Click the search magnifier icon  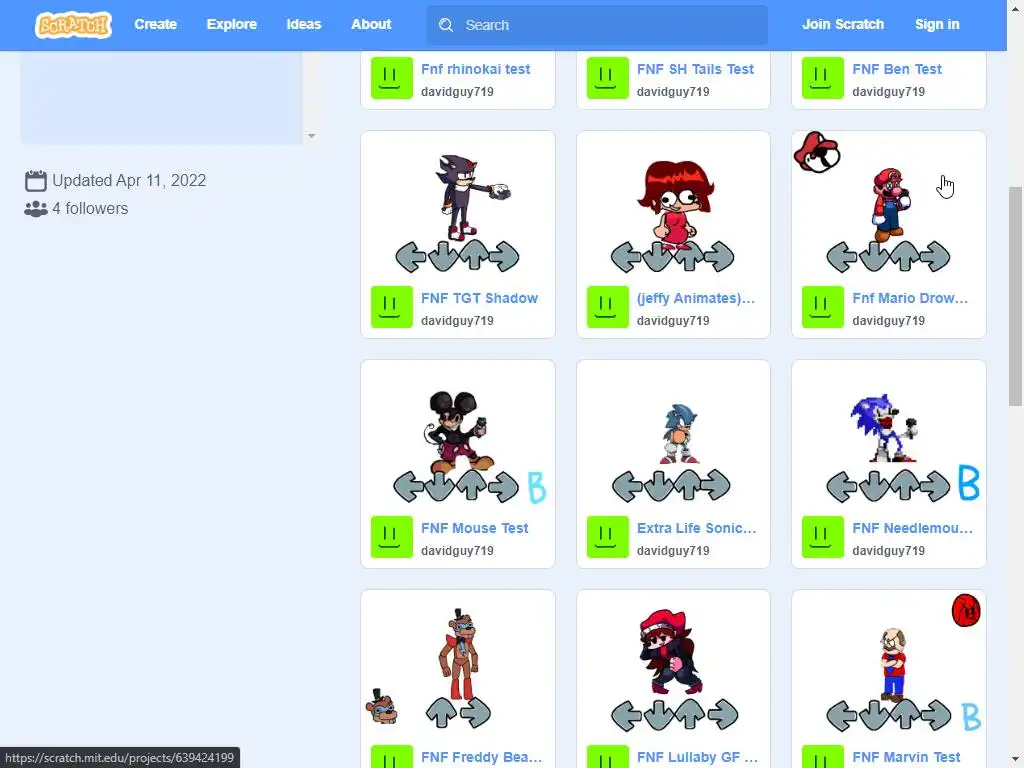pos(446,25)
